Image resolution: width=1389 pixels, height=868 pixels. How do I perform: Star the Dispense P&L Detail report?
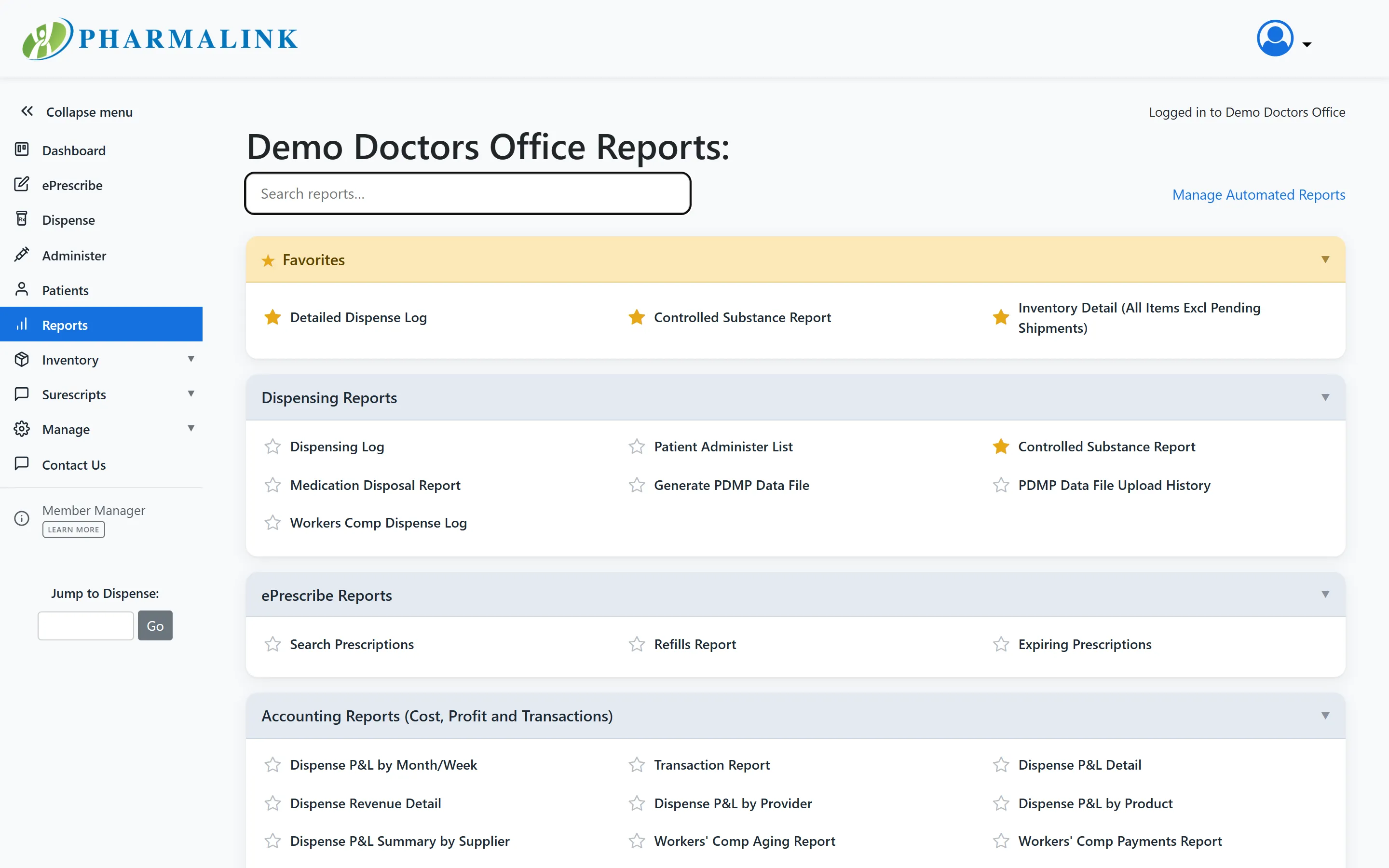point(1001,765)
